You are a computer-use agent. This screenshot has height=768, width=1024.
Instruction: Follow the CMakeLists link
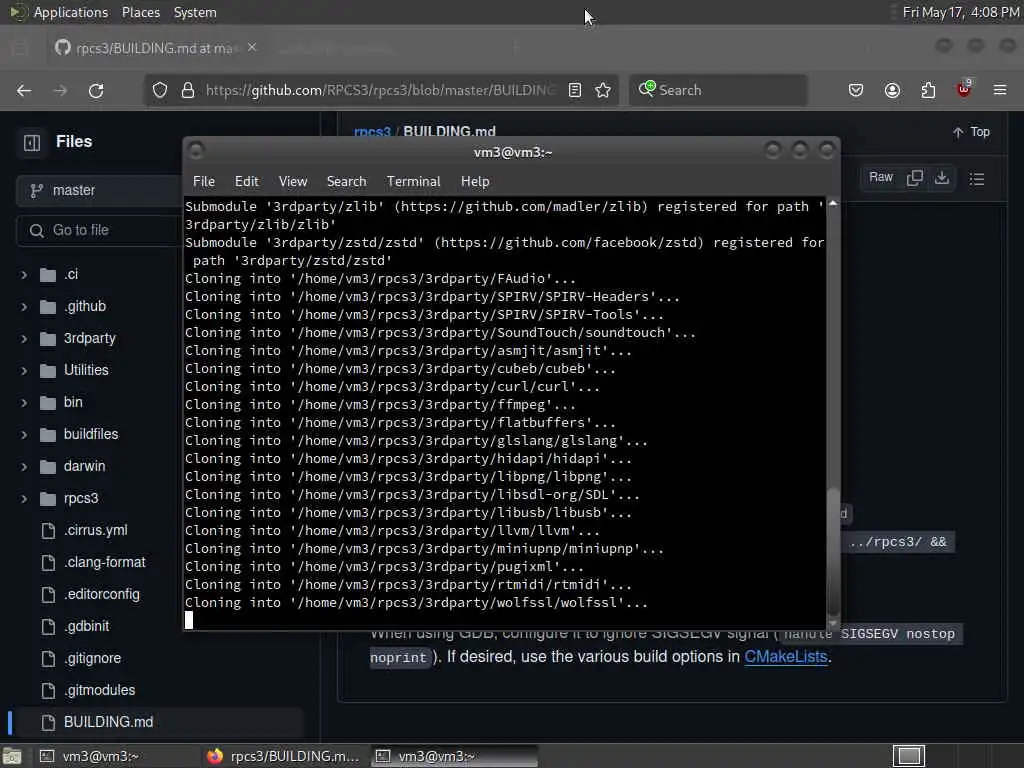click(x=786, y=656)
